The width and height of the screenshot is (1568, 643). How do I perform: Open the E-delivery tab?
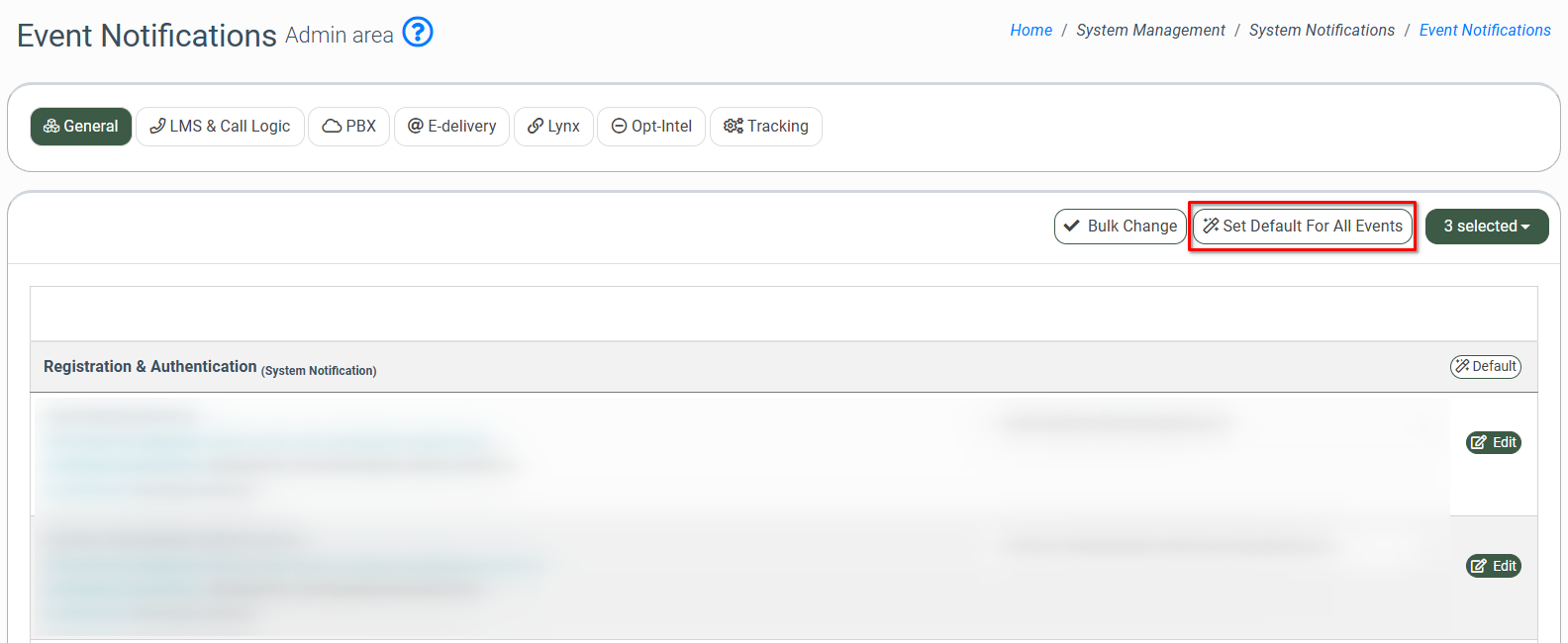451,127
